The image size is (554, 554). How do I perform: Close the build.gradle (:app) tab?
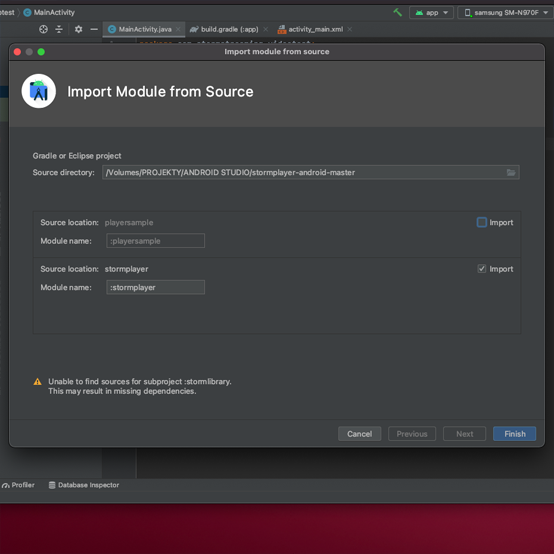[265, 29]
